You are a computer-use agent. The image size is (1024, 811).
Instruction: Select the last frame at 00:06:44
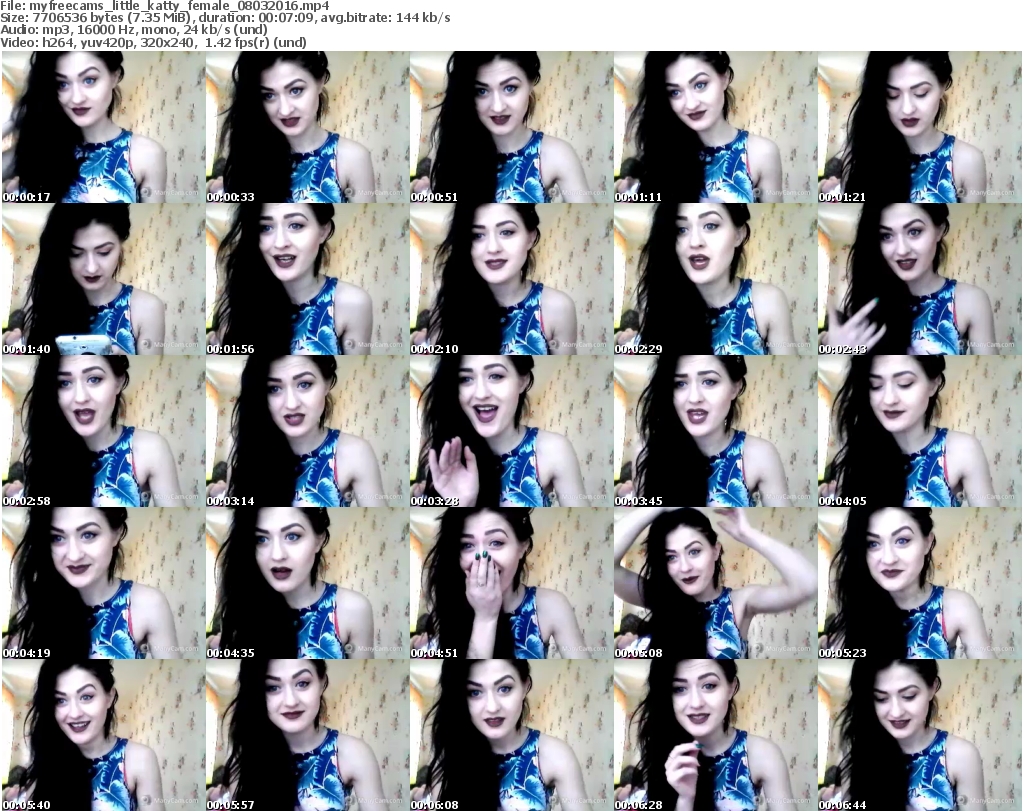click(919, 735)
